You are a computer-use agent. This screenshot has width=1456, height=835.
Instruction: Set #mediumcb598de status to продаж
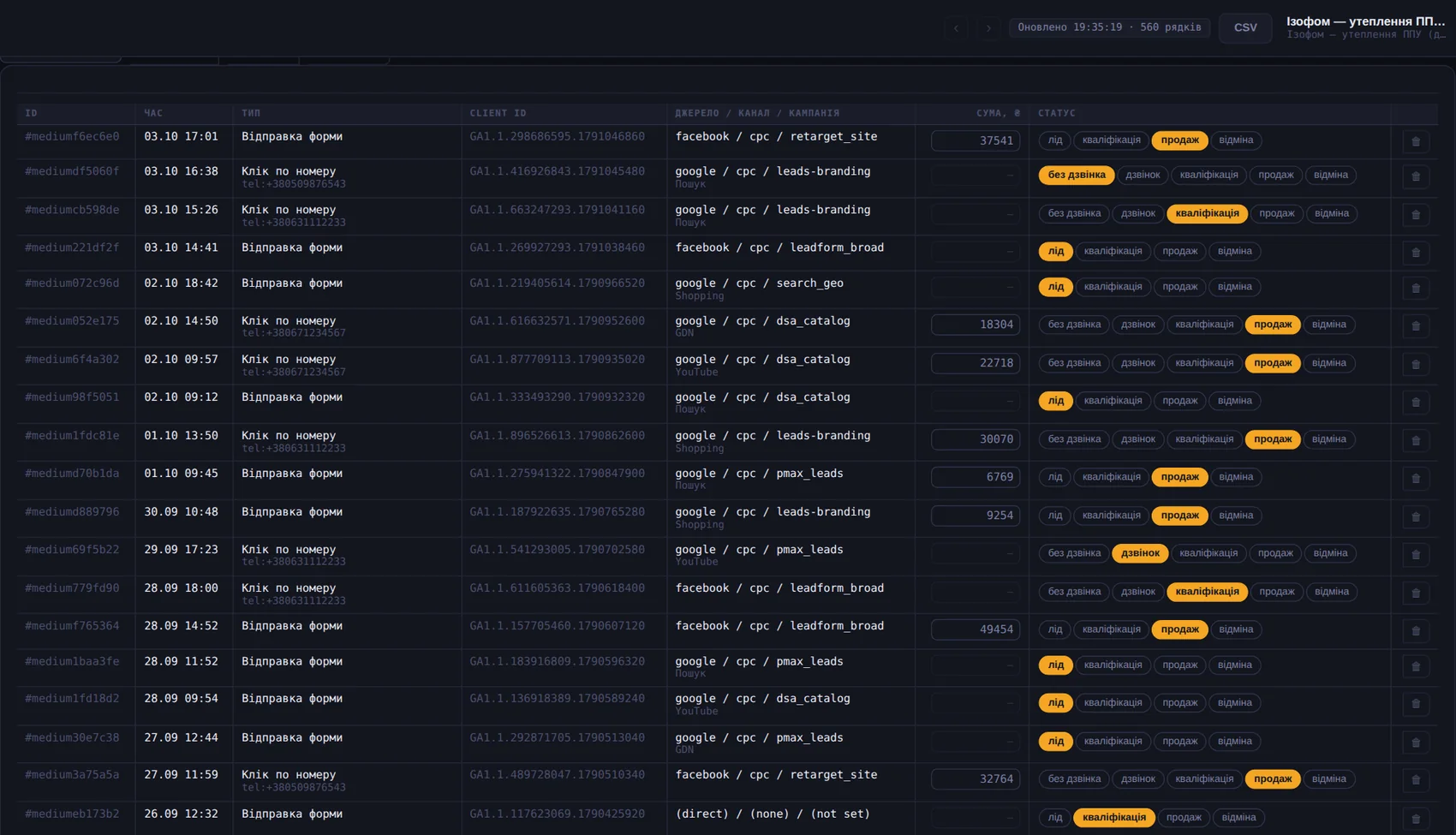coord(1277,213)
